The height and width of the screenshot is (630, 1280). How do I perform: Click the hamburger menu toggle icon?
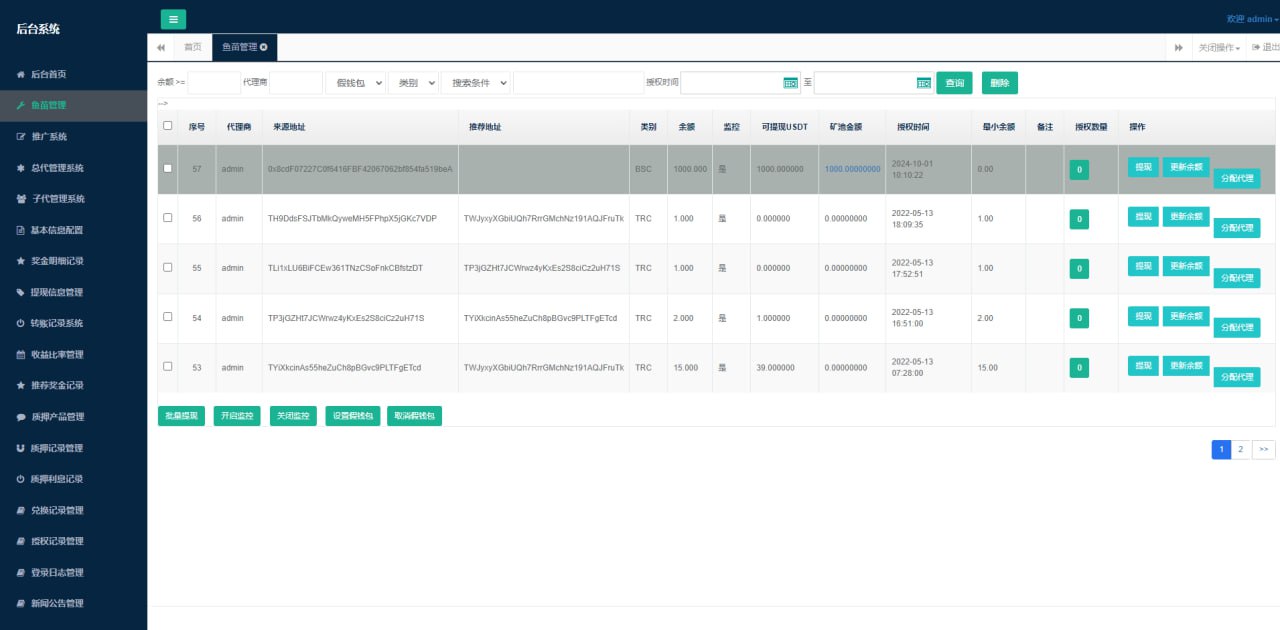tap(173, 19)
